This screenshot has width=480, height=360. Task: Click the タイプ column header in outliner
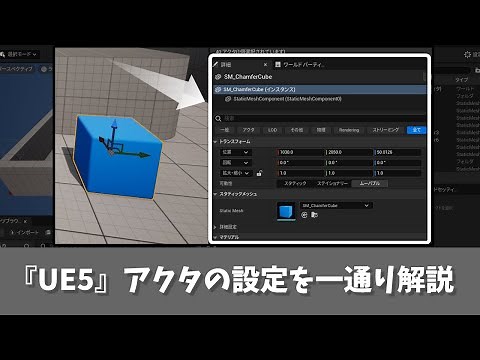click(x=461, y=80)
